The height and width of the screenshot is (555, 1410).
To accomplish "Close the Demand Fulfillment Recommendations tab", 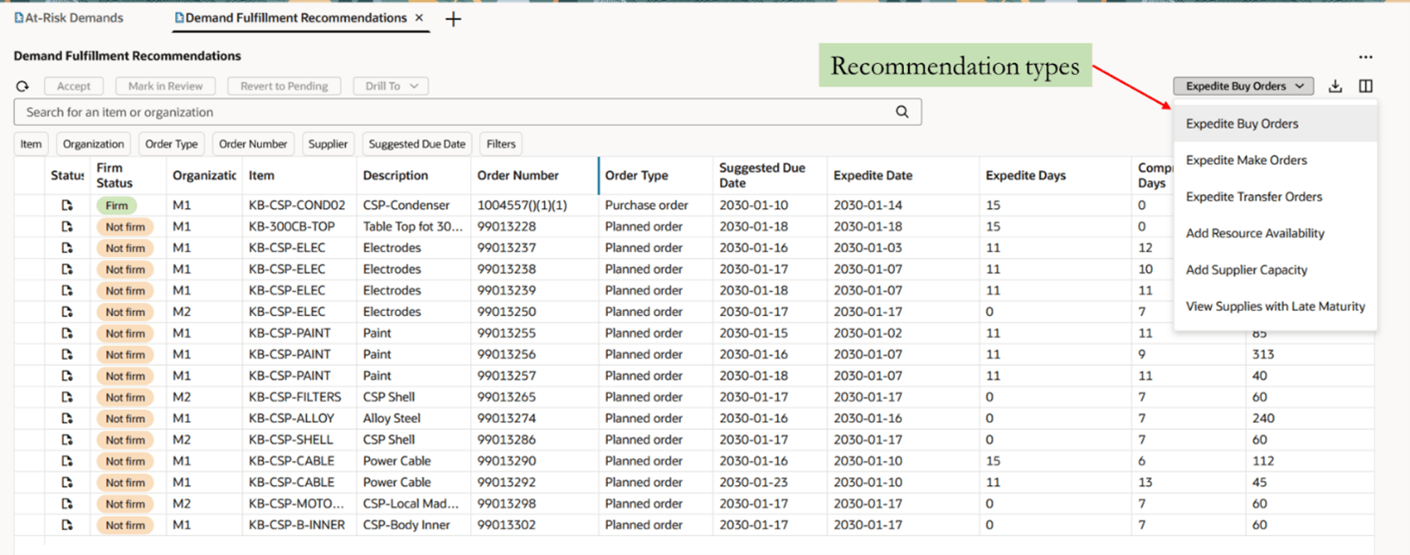I will [x=419, y=18].
